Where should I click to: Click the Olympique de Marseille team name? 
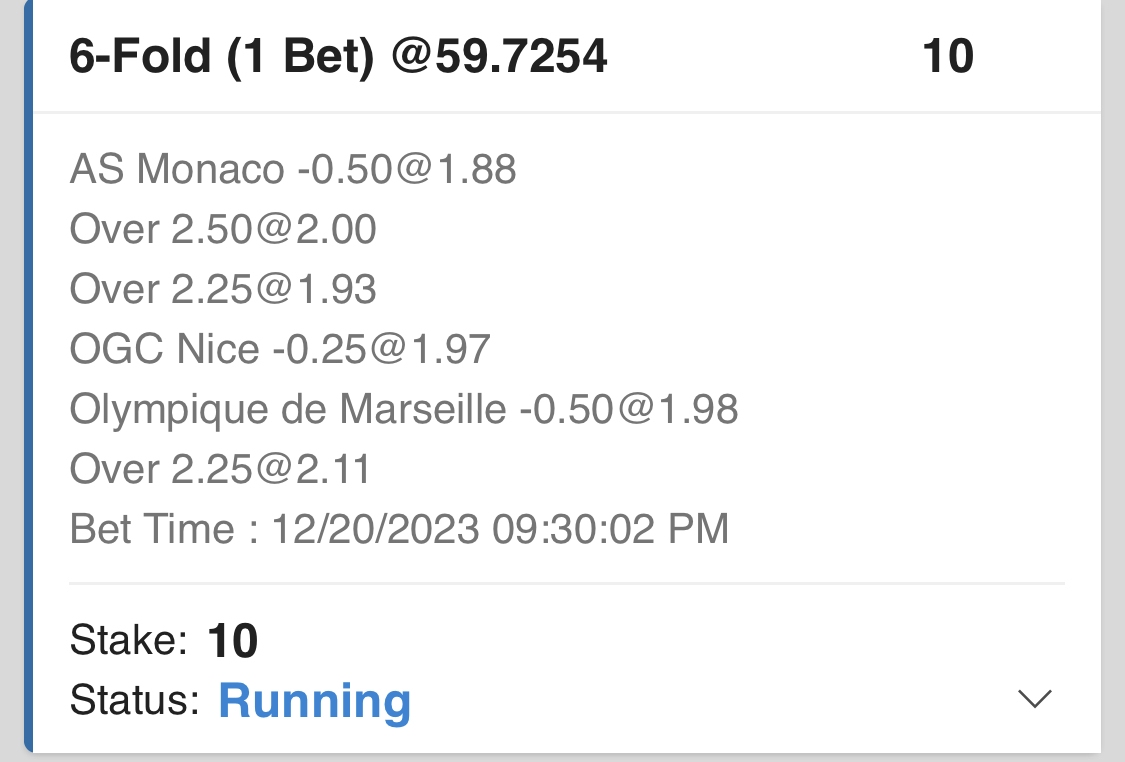[x=288, y=410]
